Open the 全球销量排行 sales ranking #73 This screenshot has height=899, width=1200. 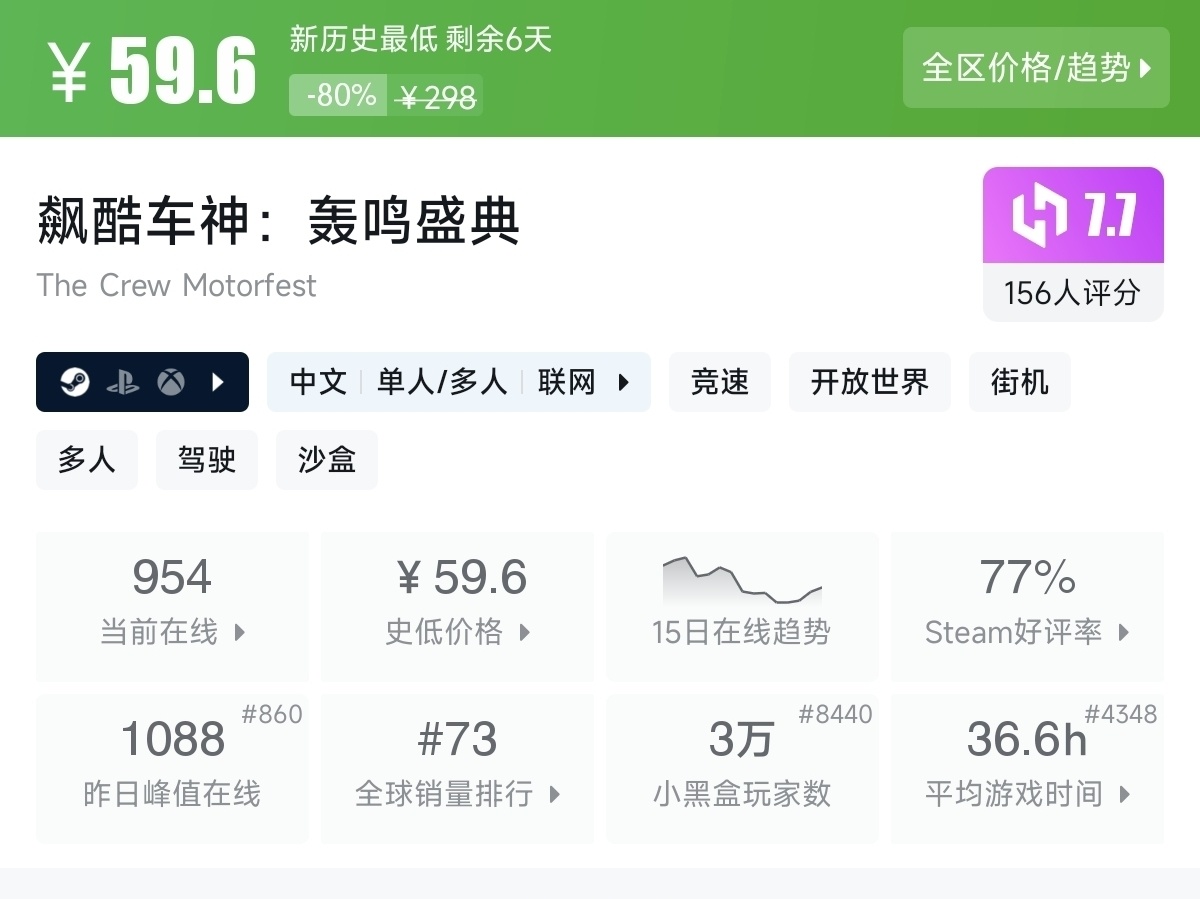pos(457,767)
